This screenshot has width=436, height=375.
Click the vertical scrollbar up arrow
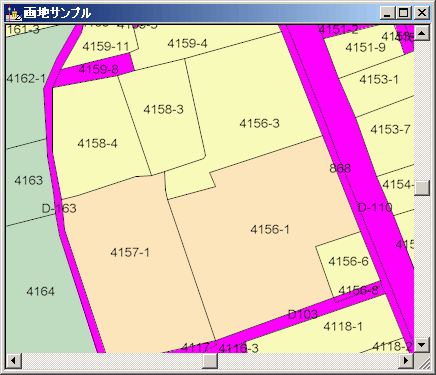(x=422, y=33)
